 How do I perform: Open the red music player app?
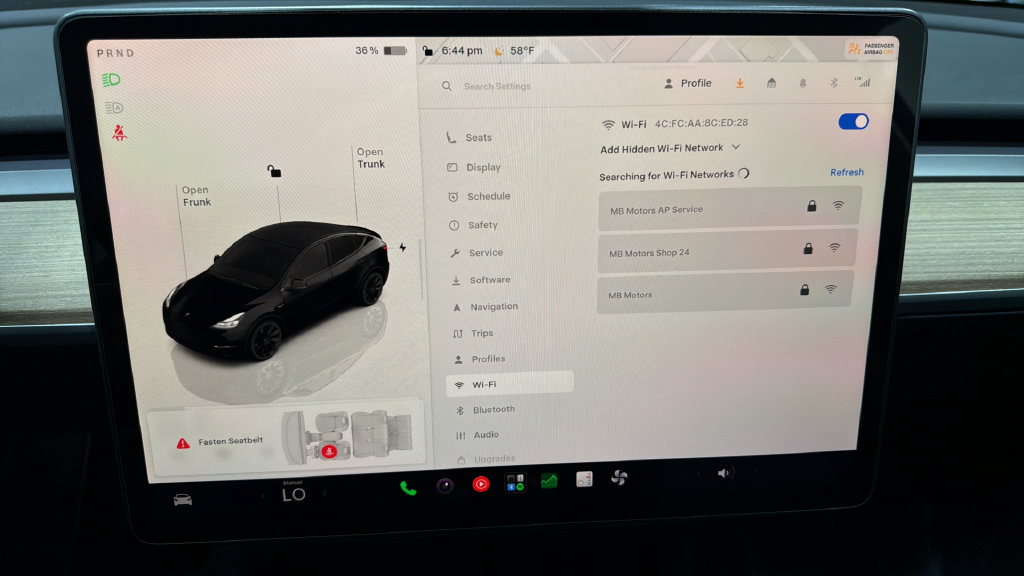(x=481, y=484)
